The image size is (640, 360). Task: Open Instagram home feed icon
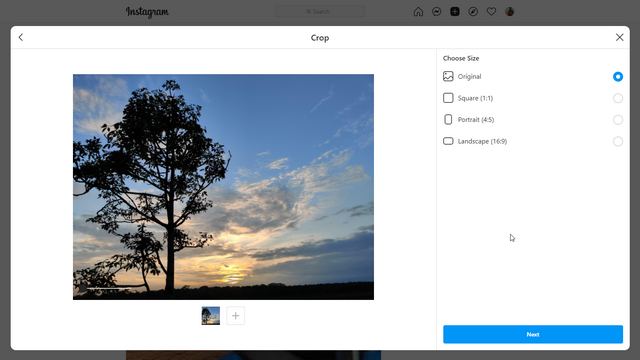click(418, 11)
